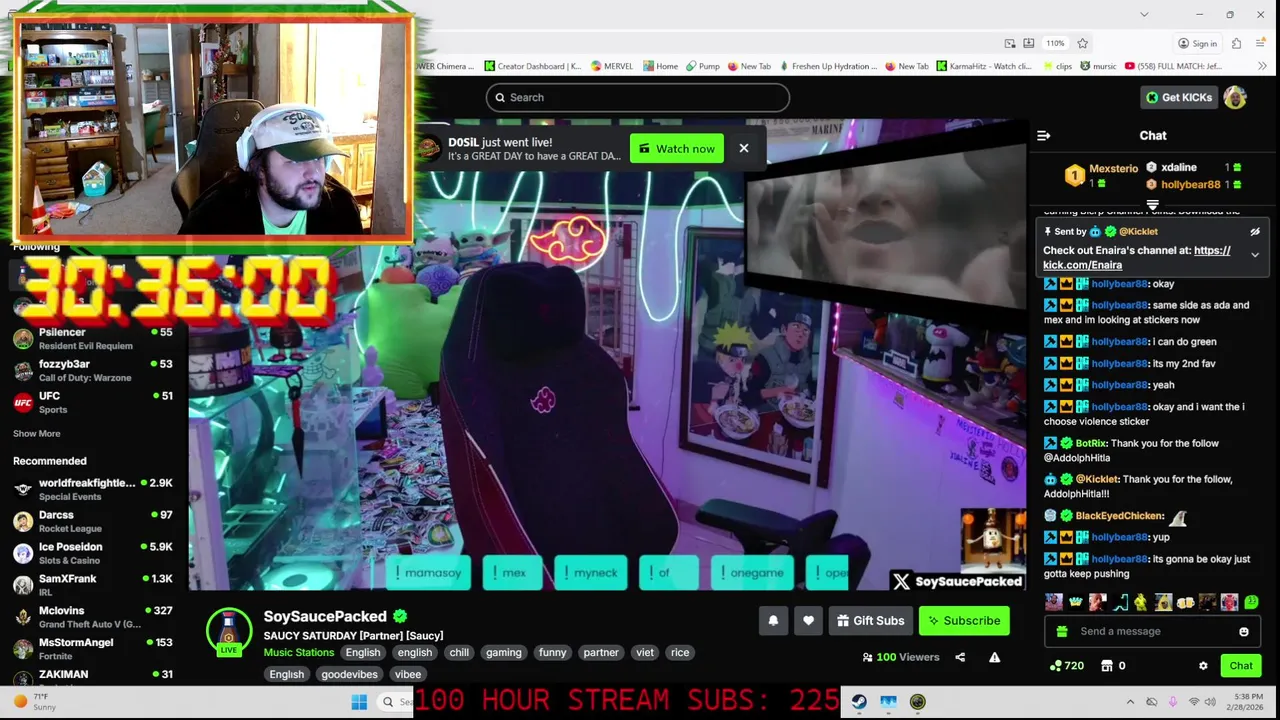Viewport: 1280px width, 720px height.
Task: Show hidden system tray icons
Action: tap(1130, 702)
